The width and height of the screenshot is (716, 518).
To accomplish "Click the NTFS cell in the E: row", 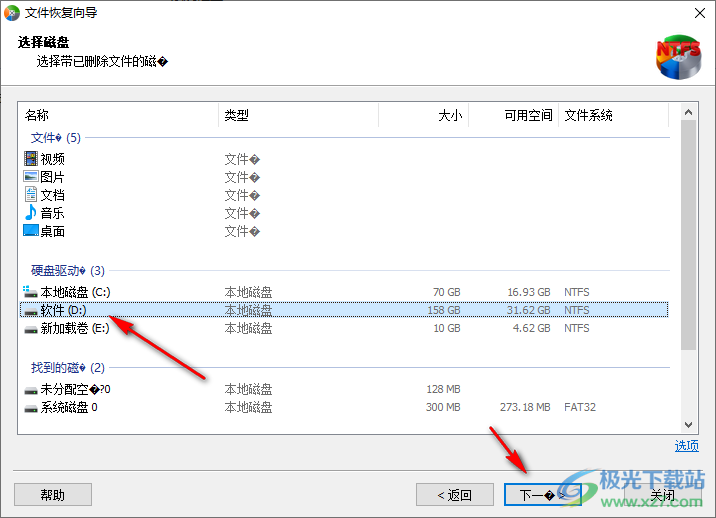I will click(x=577, y=328).
